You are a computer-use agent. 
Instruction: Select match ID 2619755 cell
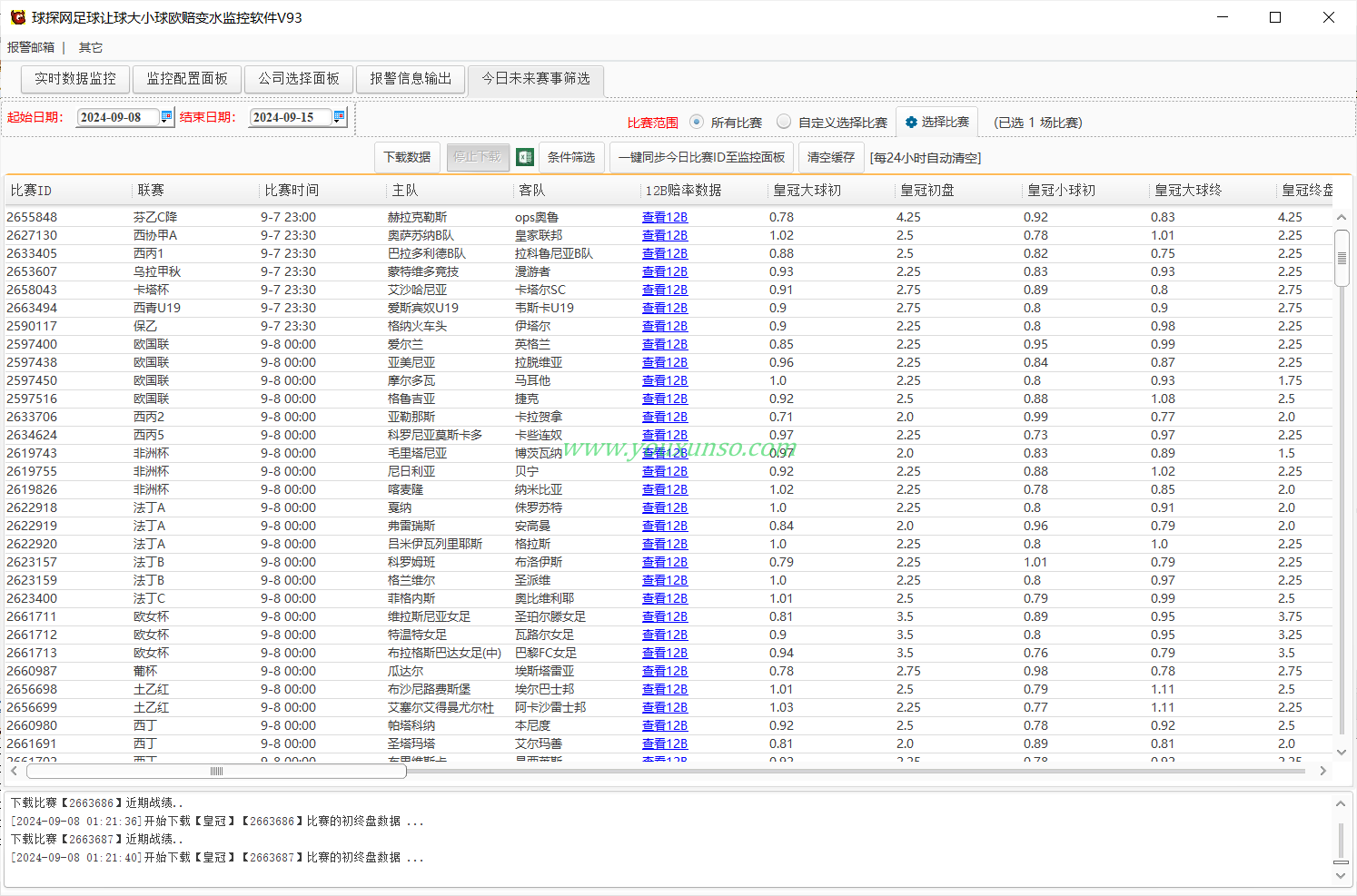tap(32, 471)
